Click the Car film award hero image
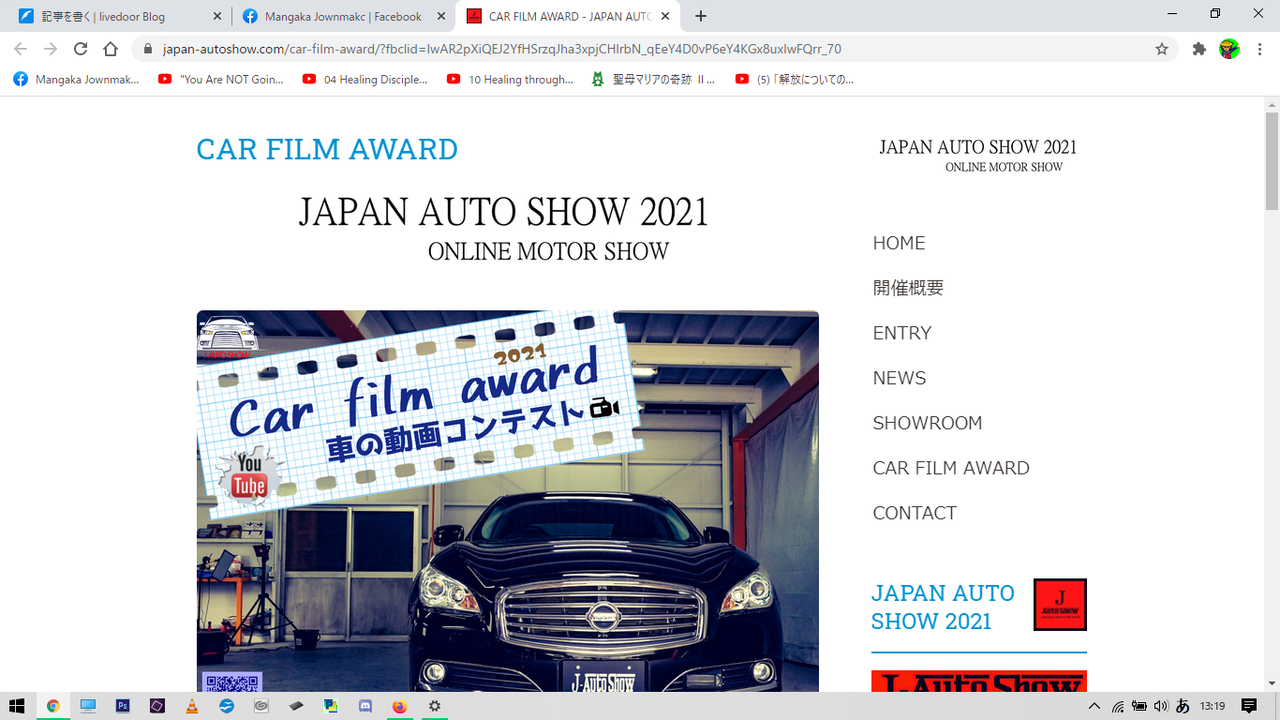Viewport: 1280px width, 720px height. 508,501
